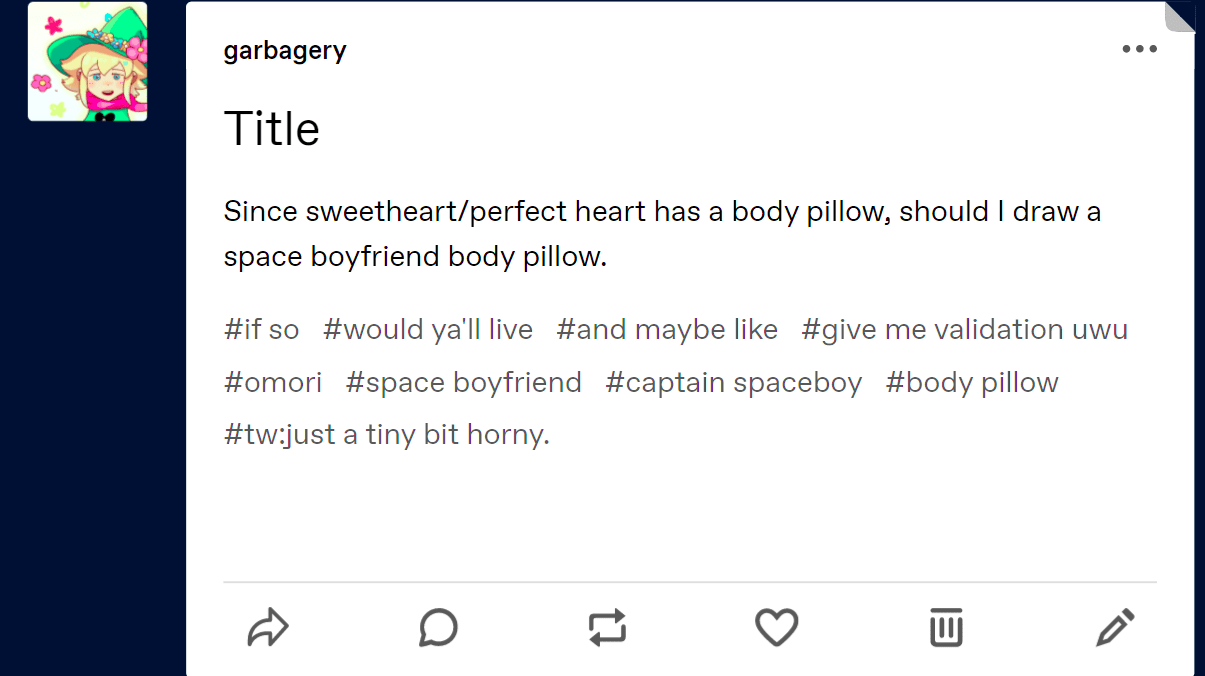Screen dimensions: 1205x676
Task: Click the post heading labeled Title
Action: [272, 128]
